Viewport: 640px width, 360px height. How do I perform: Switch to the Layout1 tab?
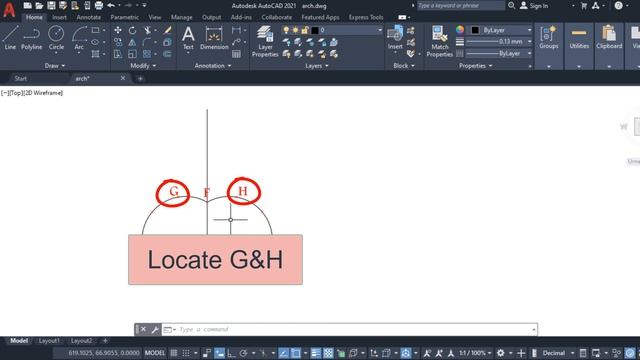49,341
